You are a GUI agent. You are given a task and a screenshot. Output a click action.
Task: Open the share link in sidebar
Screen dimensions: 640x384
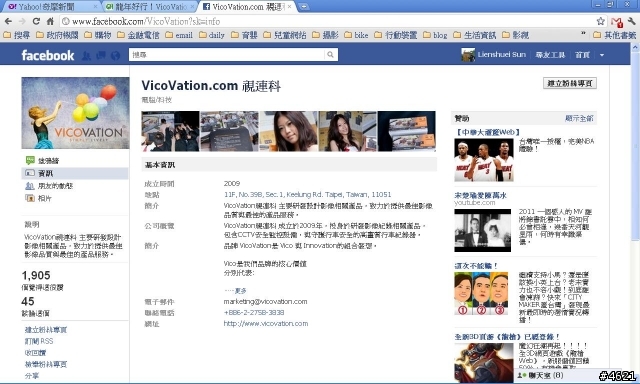coord(32,376)
